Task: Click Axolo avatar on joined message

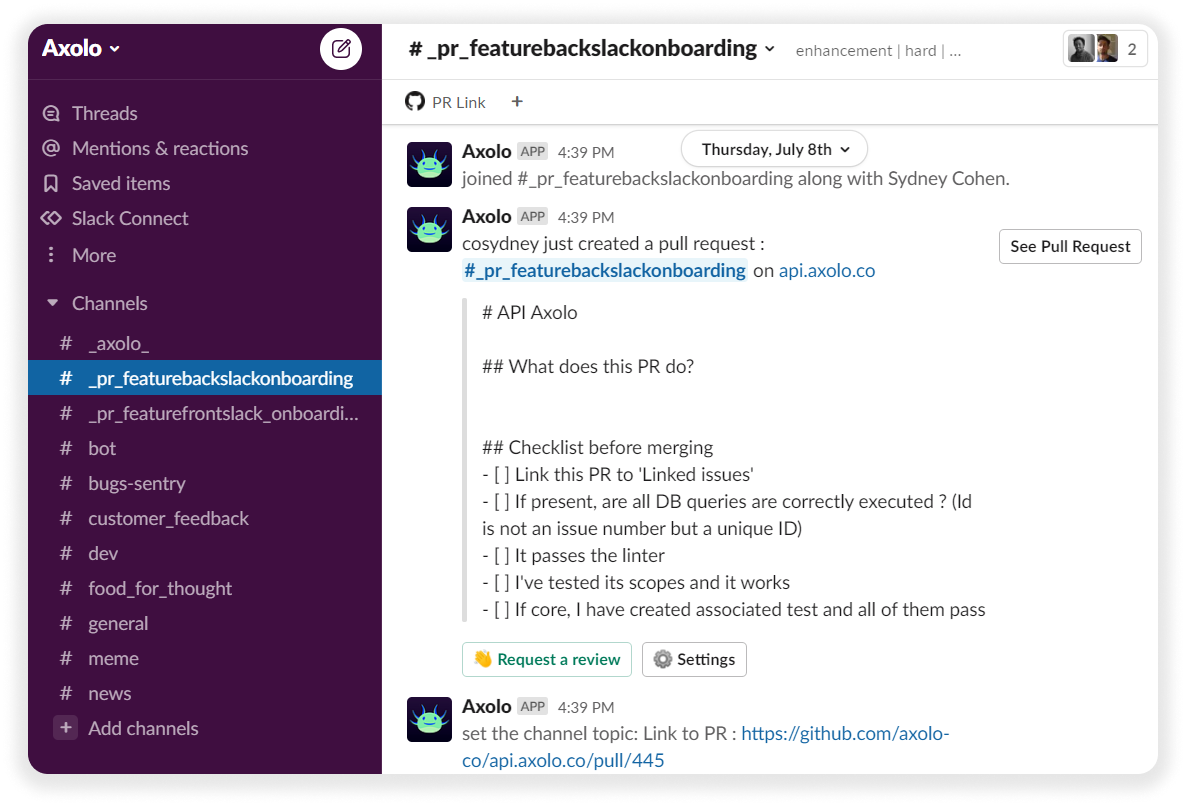Action: 430,165
